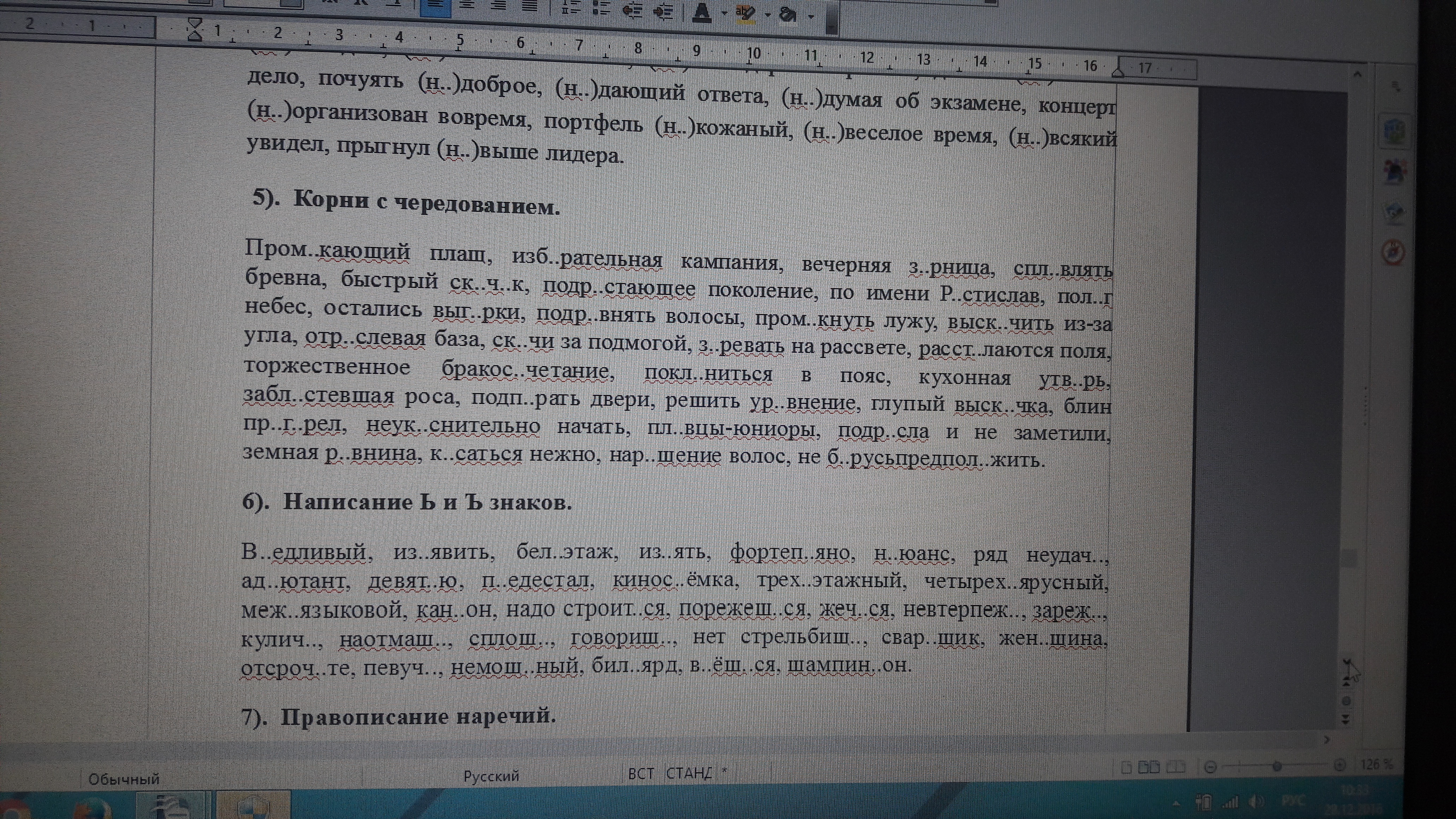Open the font color dropdown arrow
The height and width of the screenshot is (819, 1456).
(724, 13)
